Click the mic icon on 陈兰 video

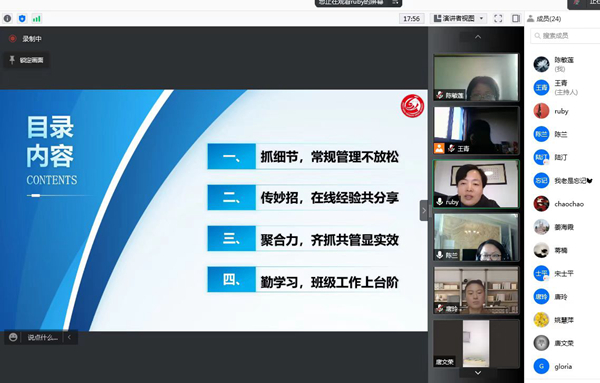pos(440,255)
